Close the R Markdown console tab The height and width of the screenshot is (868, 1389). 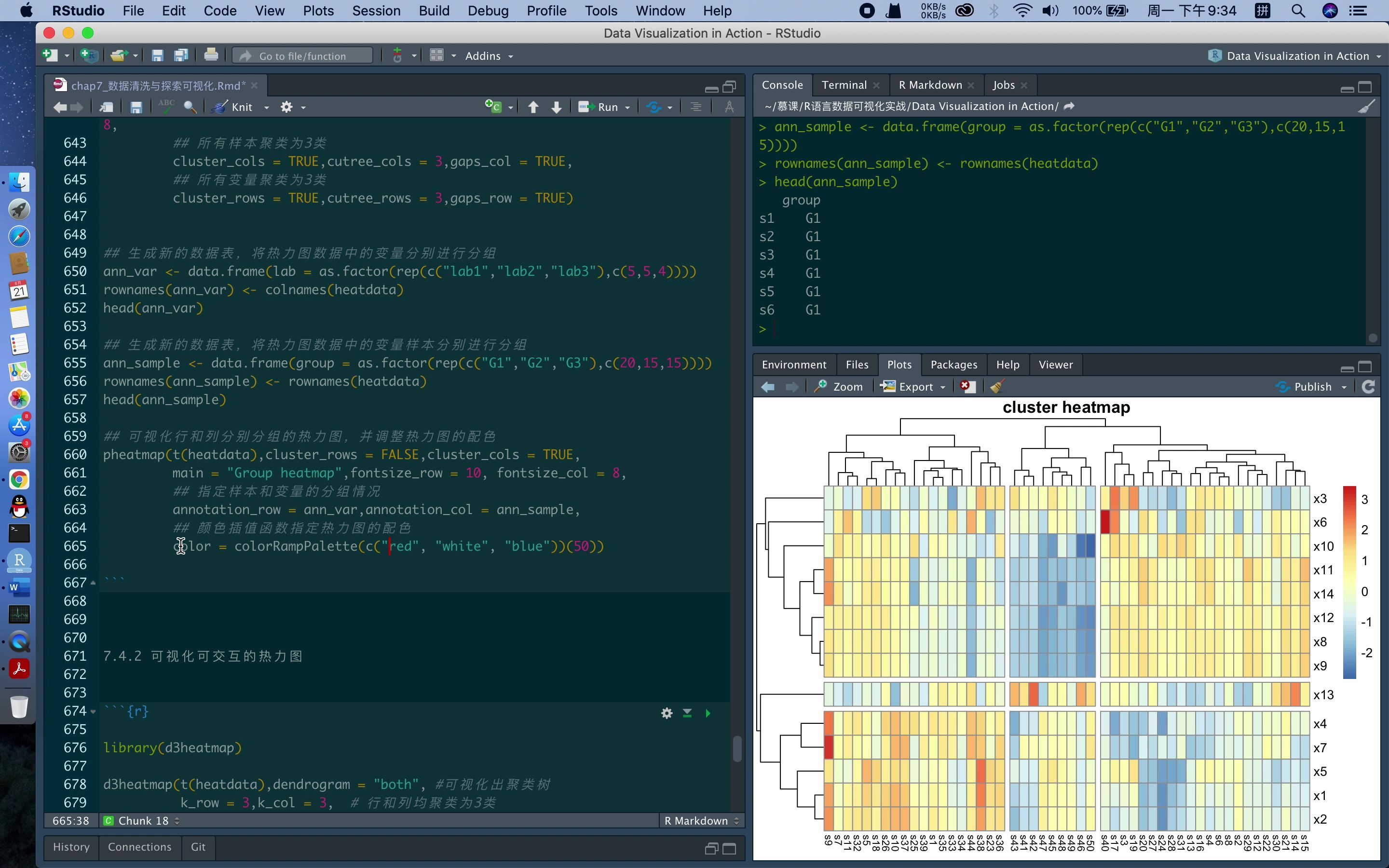click(x=970, y=85)
